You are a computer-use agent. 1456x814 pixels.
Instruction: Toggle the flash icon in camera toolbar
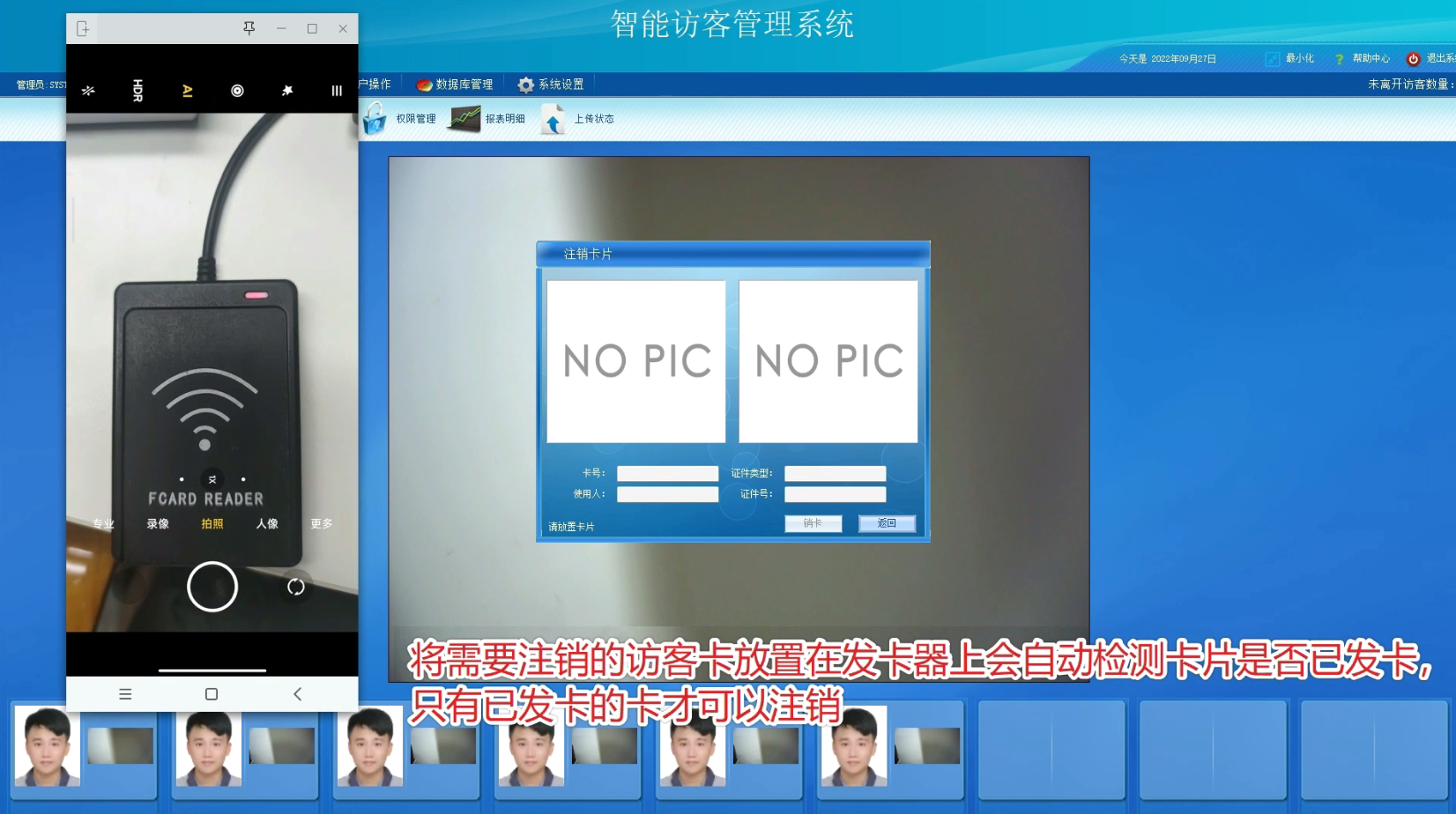coord(88,91)
